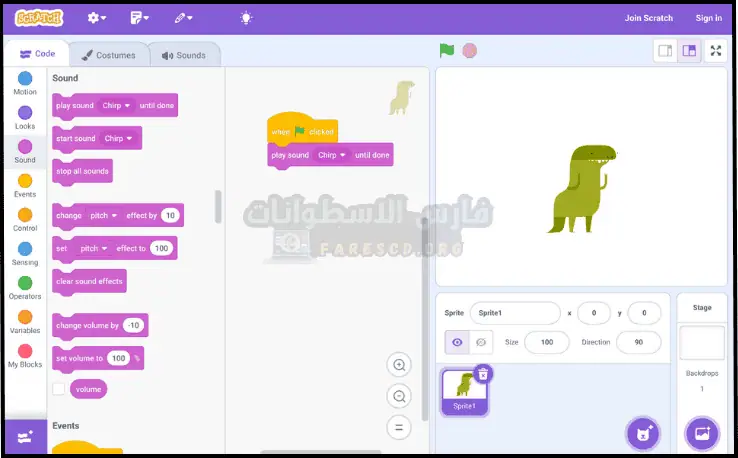The height and width of the screenshot is (458, 738).
Task: Click the sprite Direction input field
Action: coord(638,342)
